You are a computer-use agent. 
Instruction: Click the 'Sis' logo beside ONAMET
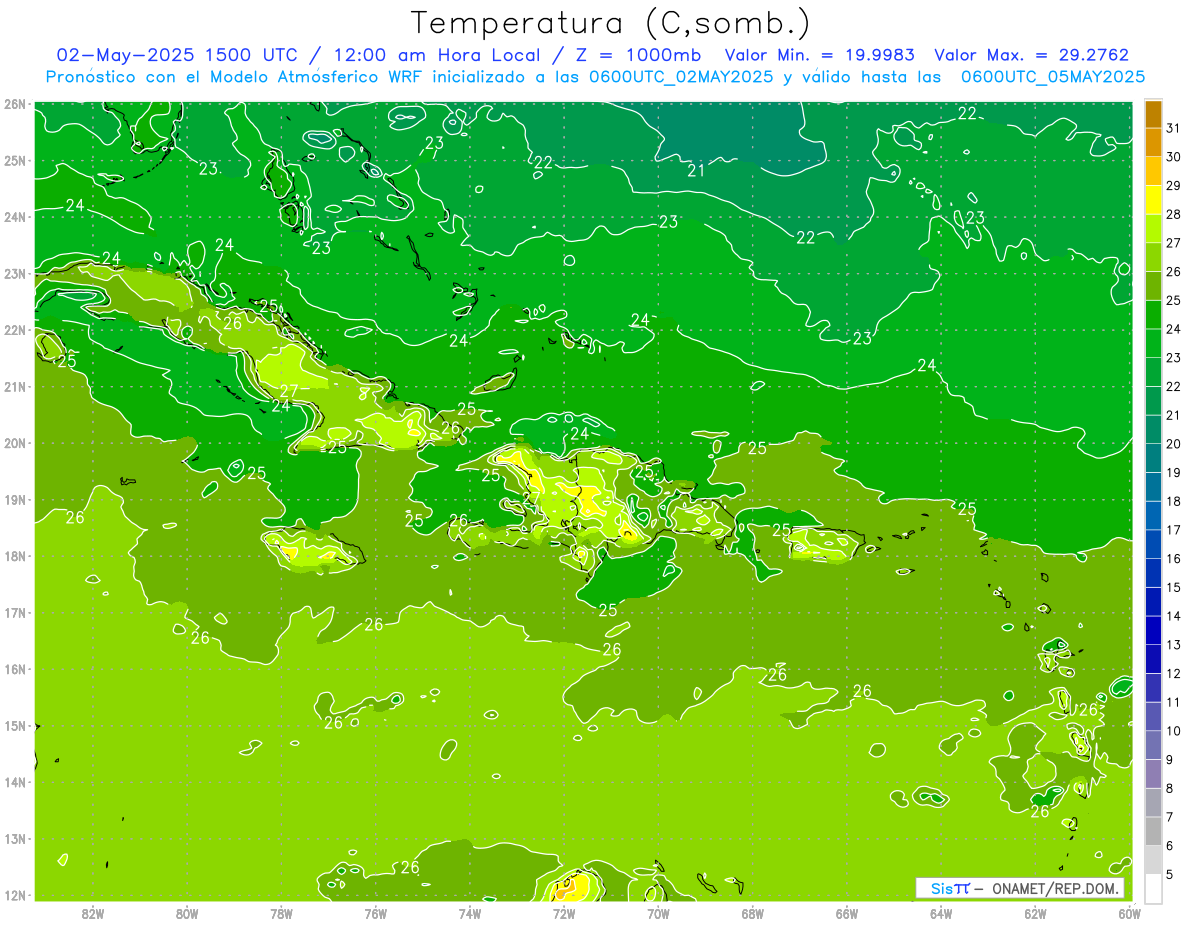[x=942, y=888]
